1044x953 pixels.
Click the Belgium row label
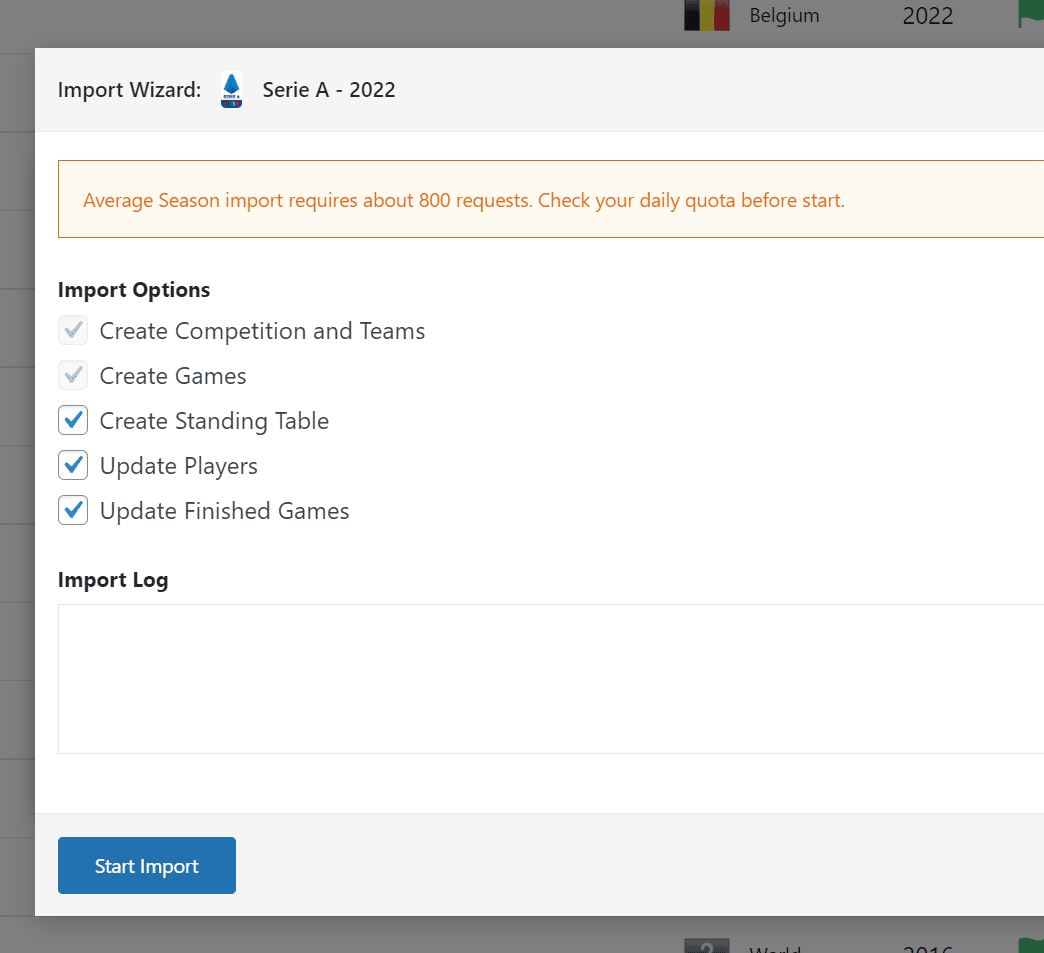tap(785, 16)
